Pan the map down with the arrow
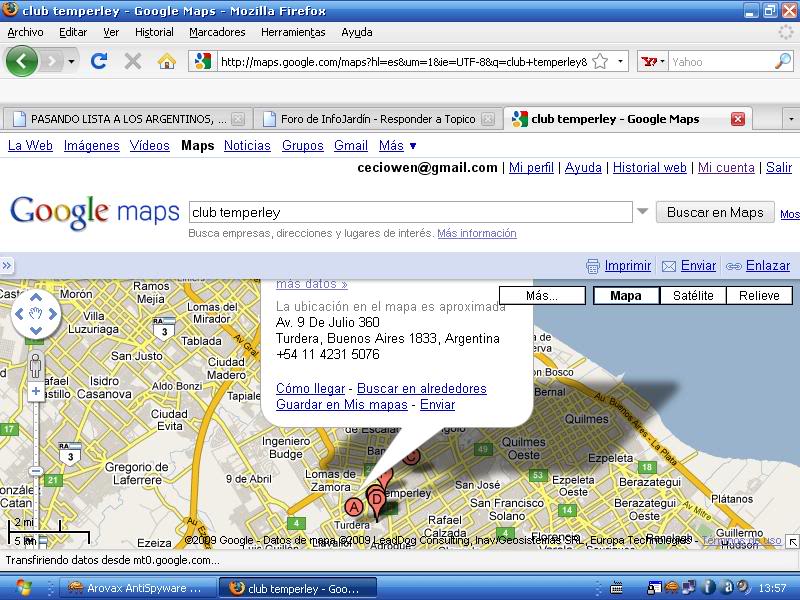 pos(36,330)
